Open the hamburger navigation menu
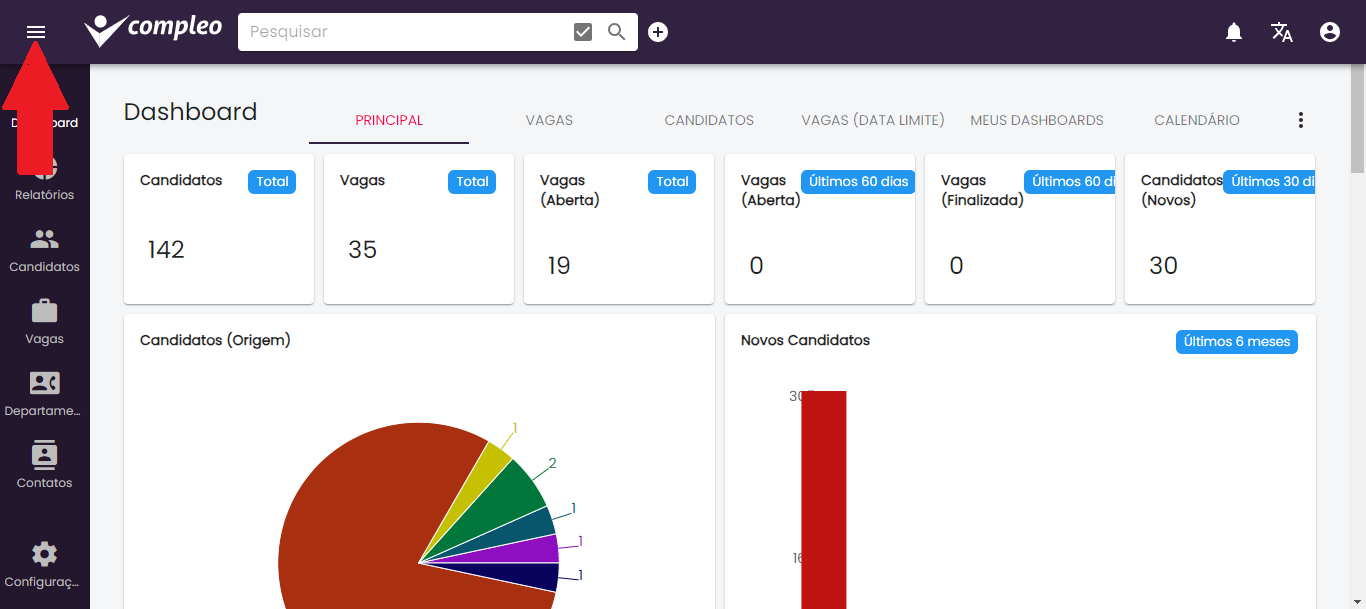This screenshot has height=609, width=1366. (36, 32)
